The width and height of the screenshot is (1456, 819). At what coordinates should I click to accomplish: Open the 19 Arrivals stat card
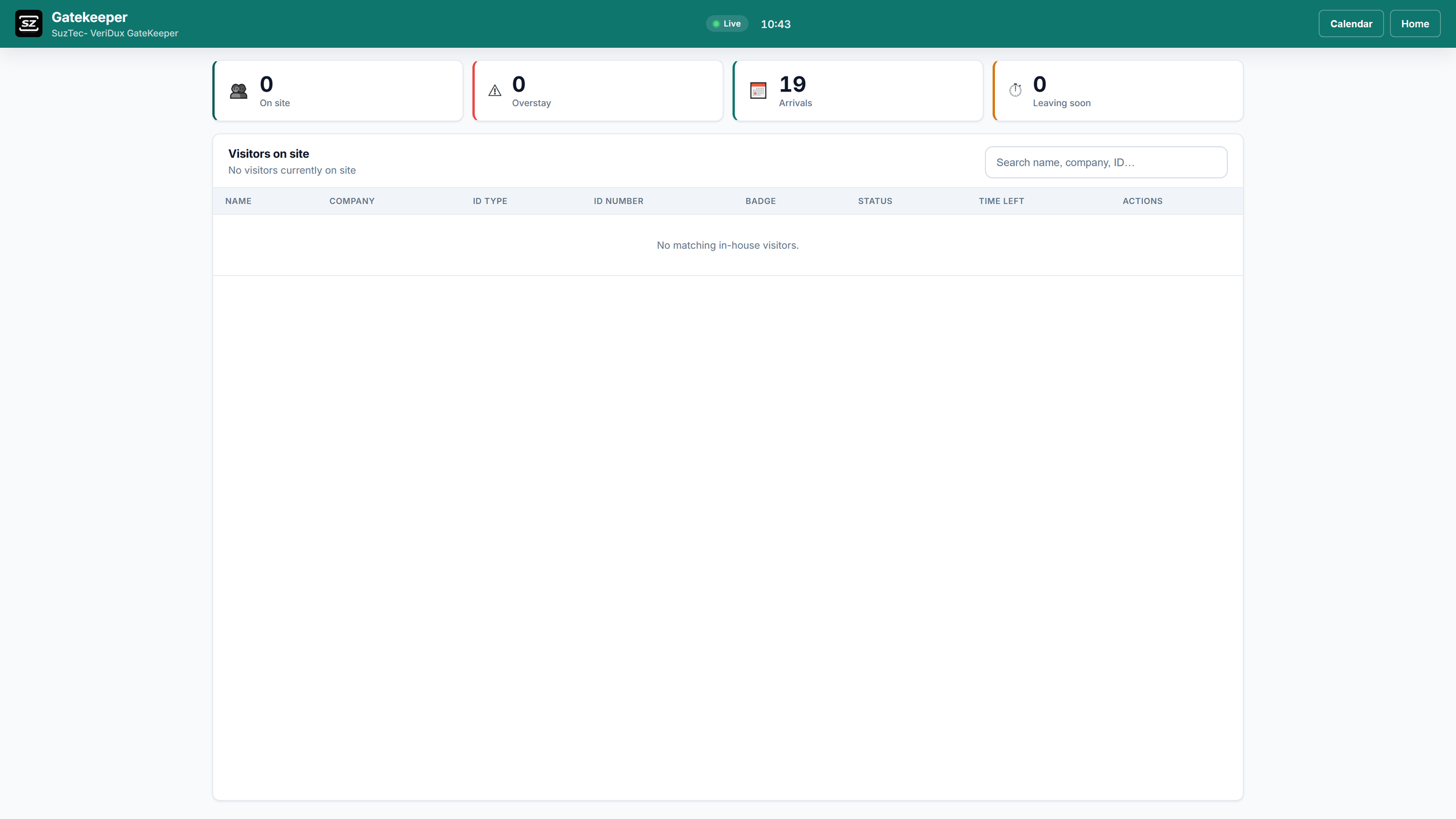coord(858,90)
